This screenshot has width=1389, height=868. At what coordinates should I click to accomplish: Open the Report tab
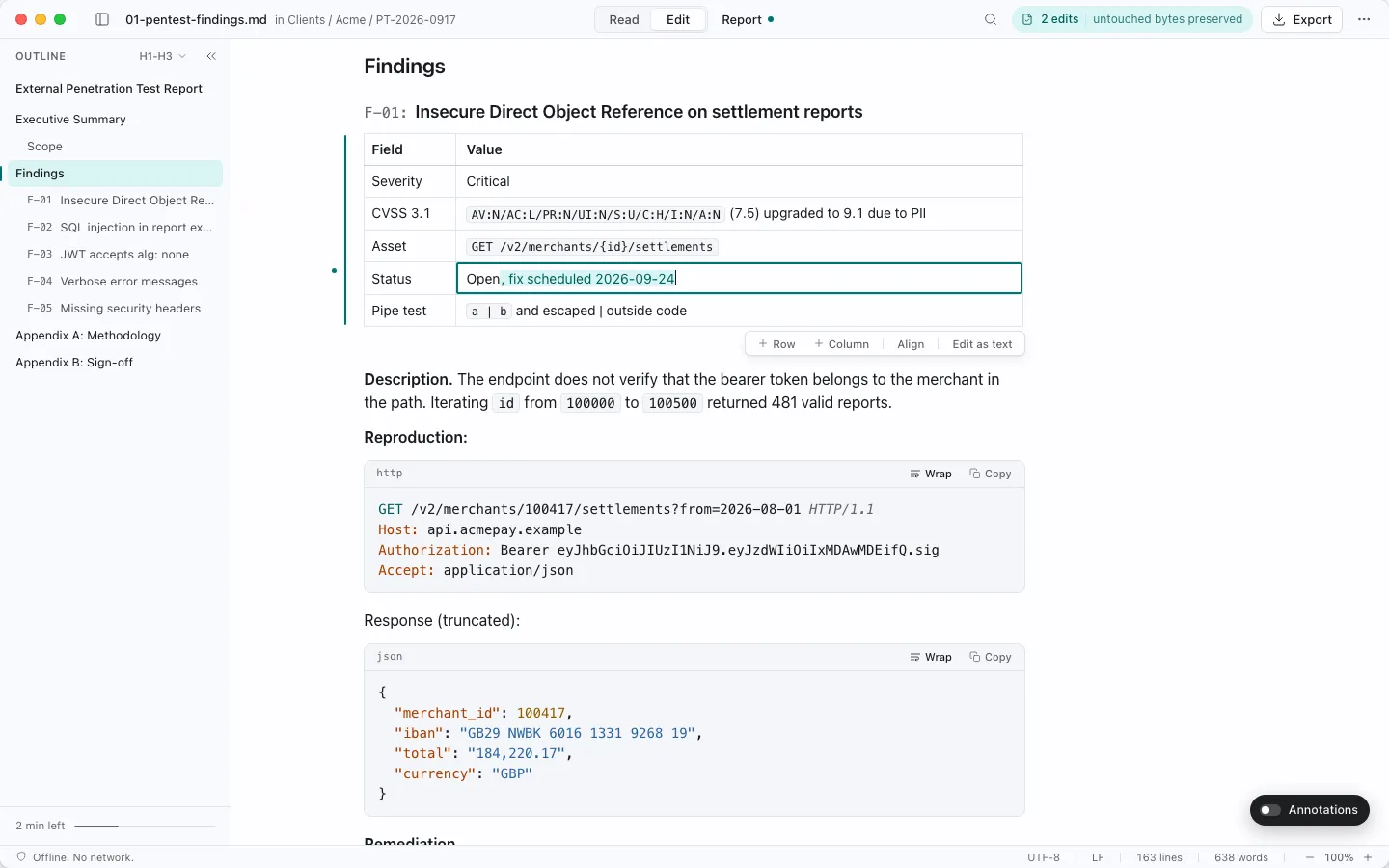coord(748,19)
